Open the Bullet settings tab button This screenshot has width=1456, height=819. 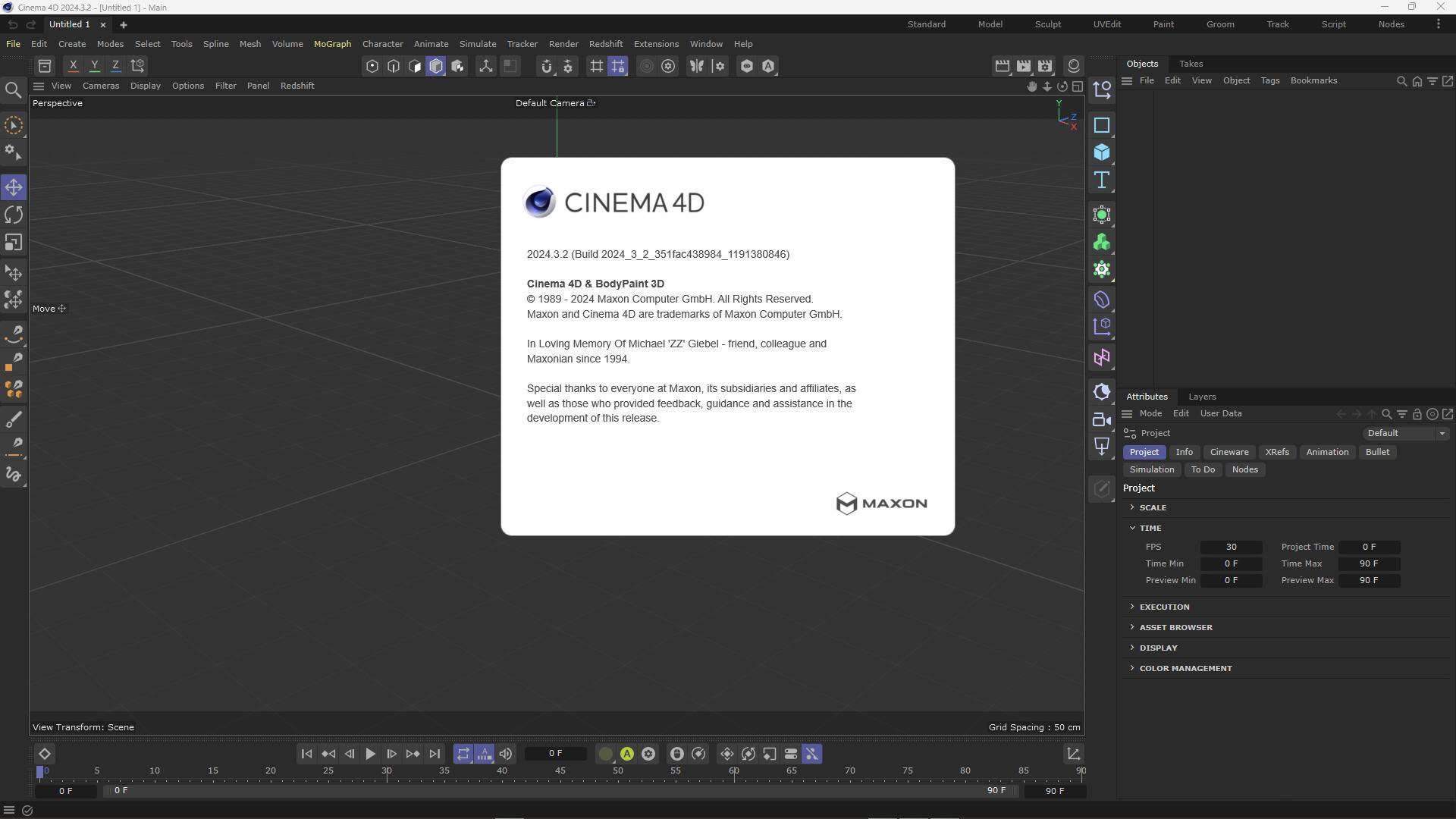(1377, 452)
